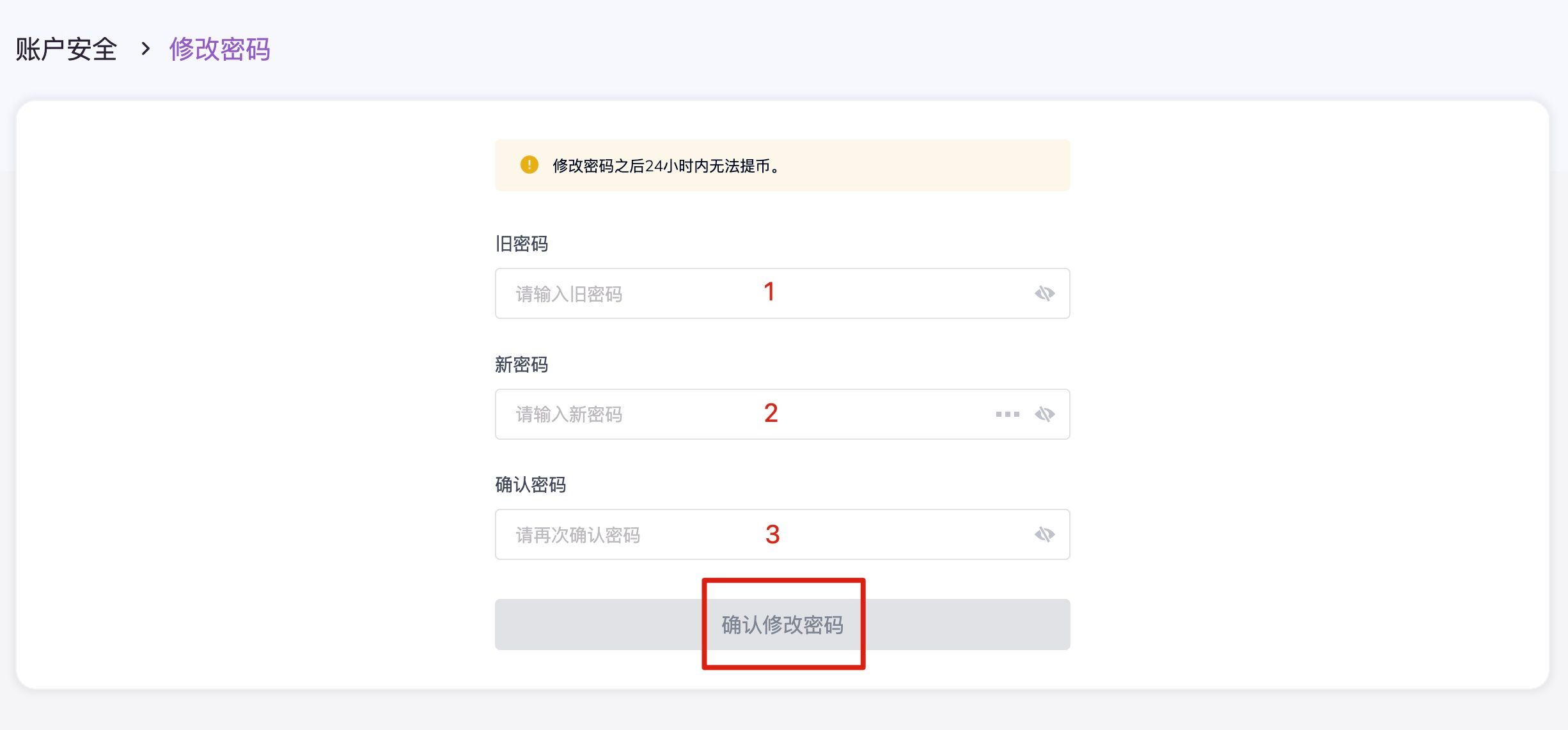
Task: Toggle visibility of the new password field
Action: 1044,414
